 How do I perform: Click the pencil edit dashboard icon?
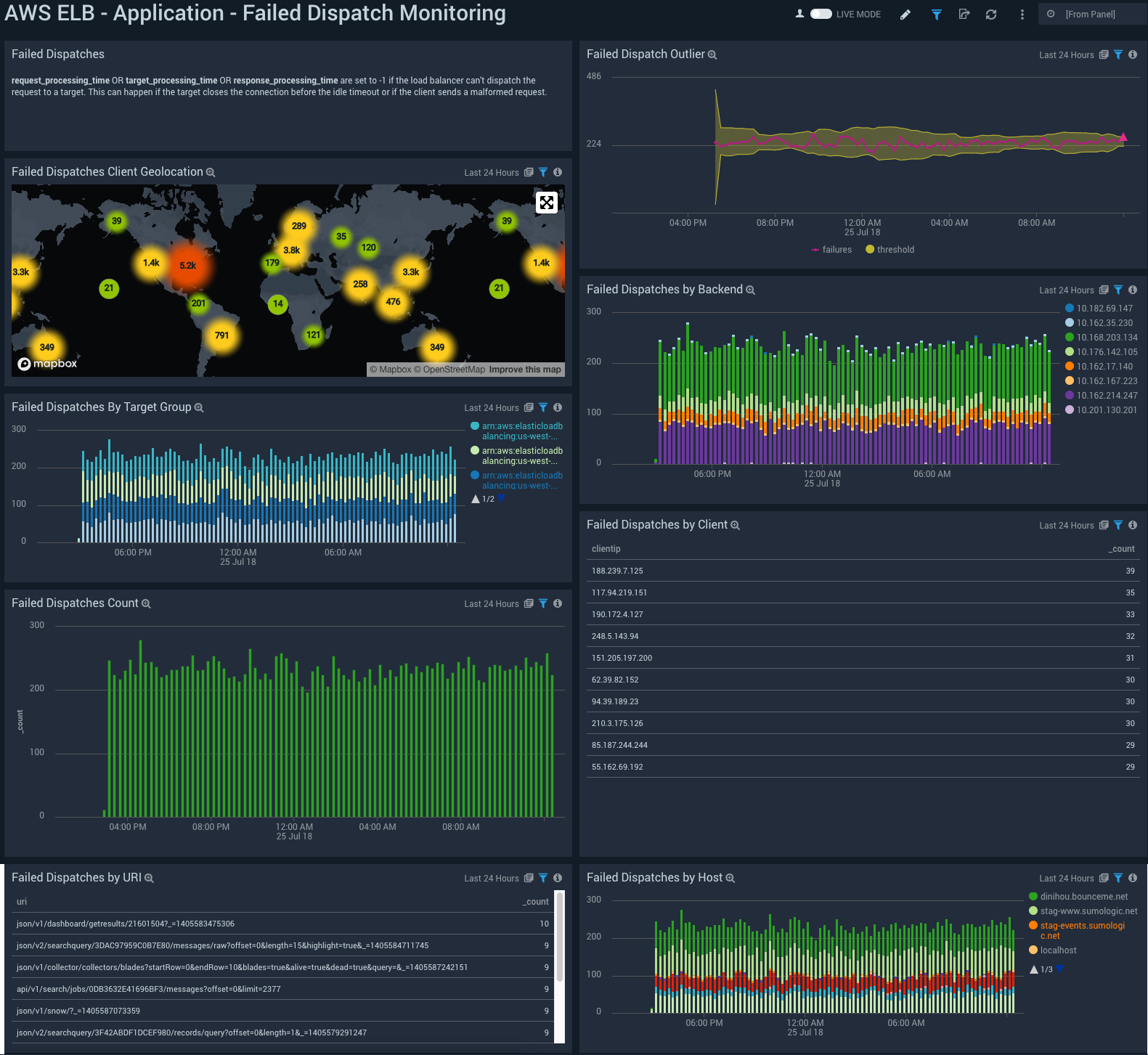coord(905,15)
